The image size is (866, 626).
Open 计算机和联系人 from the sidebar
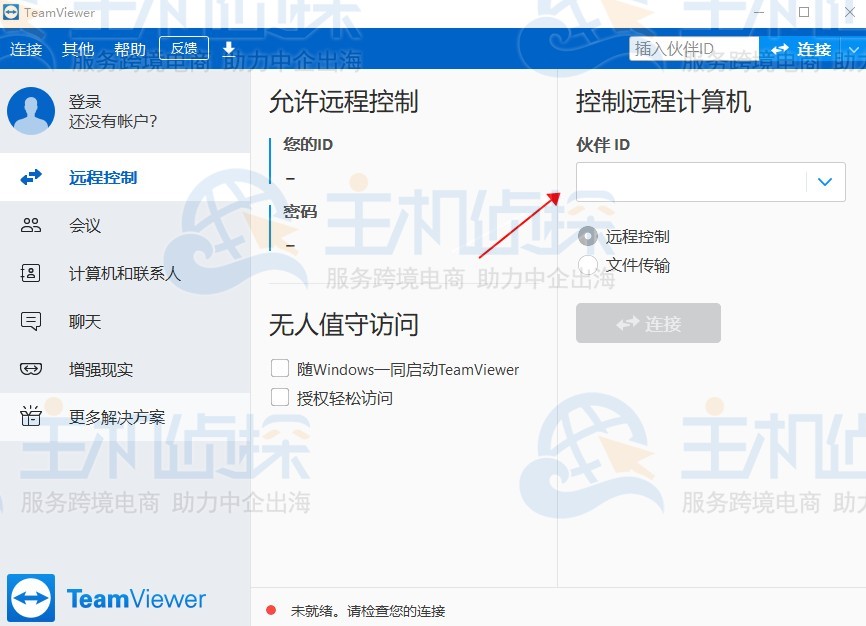pyautogui.click(x=31, y=273)
